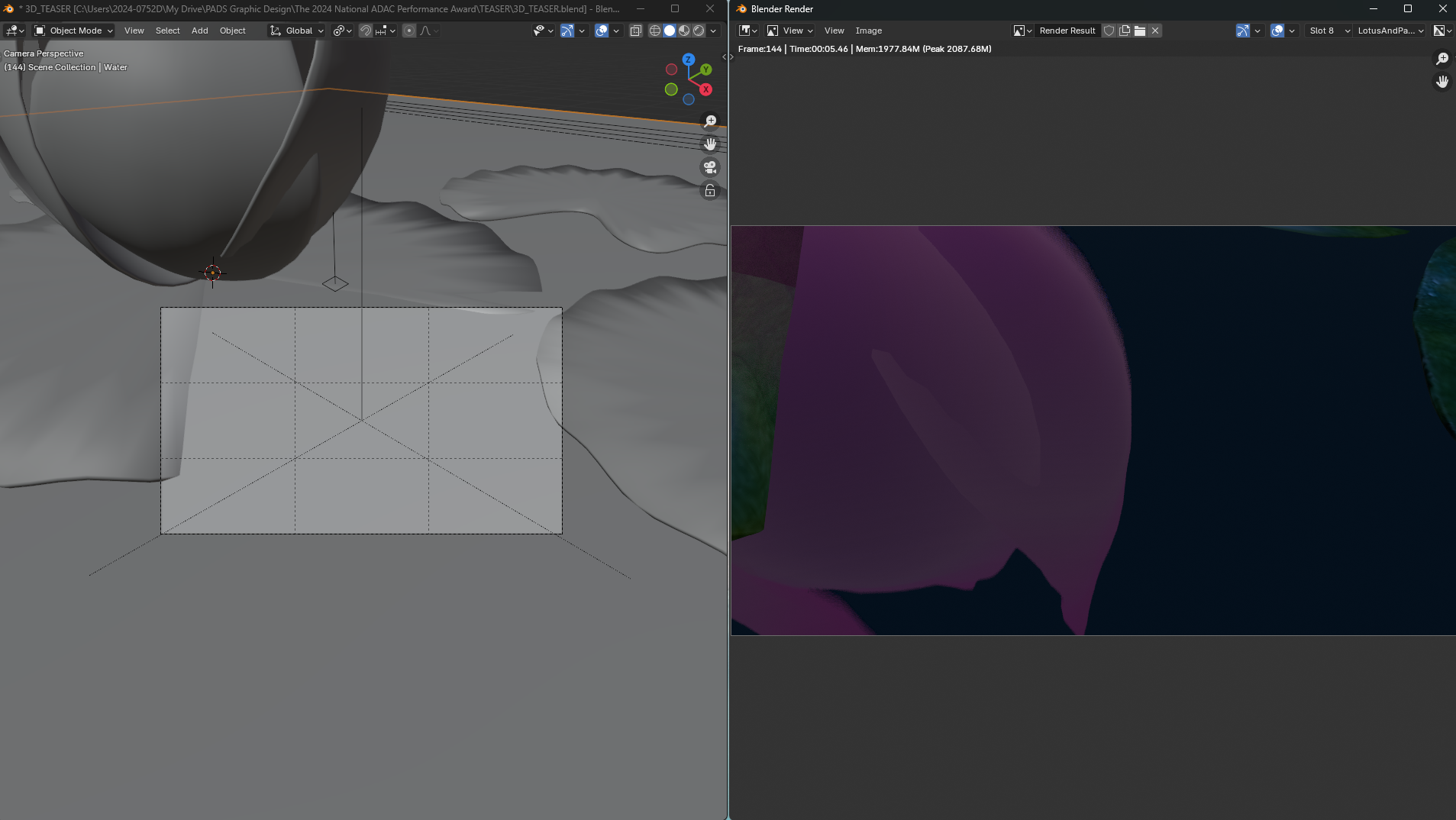Switch to solid viewport shading

click(x=670, y=31)
